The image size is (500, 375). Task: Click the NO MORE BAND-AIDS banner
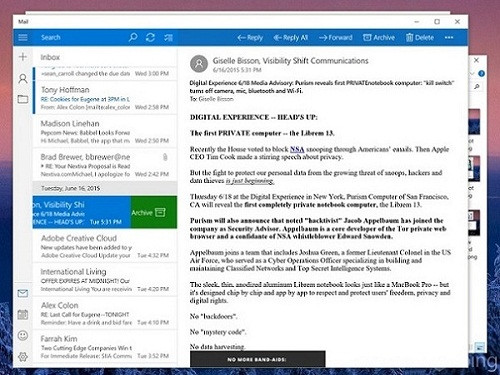[258, 359]
